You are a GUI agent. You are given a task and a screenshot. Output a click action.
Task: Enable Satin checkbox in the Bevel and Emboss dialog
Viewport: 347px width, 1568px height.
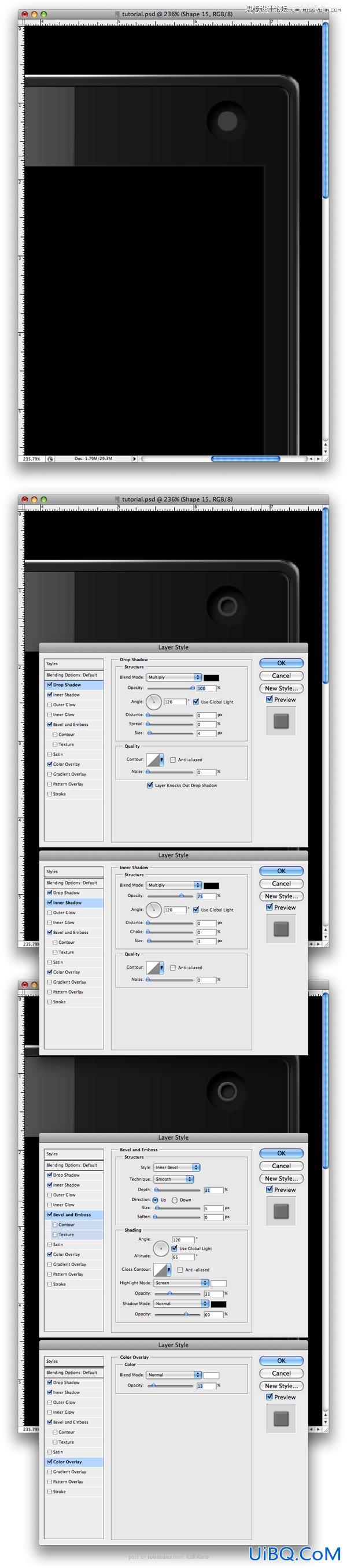pyautogui.click(x=49, y=1244)
